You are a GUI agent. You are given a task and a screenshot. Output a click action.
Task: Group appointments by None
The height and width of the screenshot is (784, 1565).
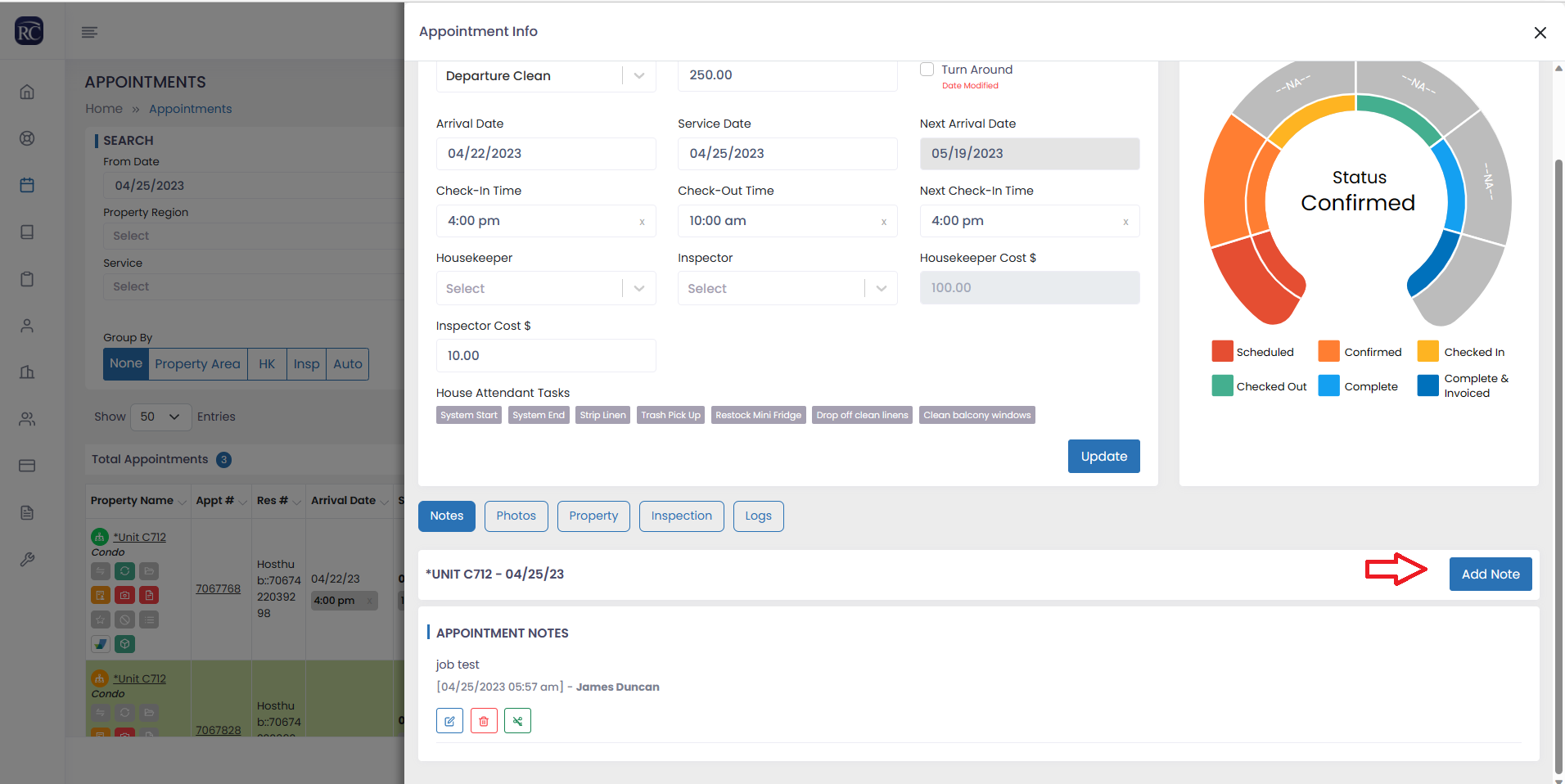126,363
